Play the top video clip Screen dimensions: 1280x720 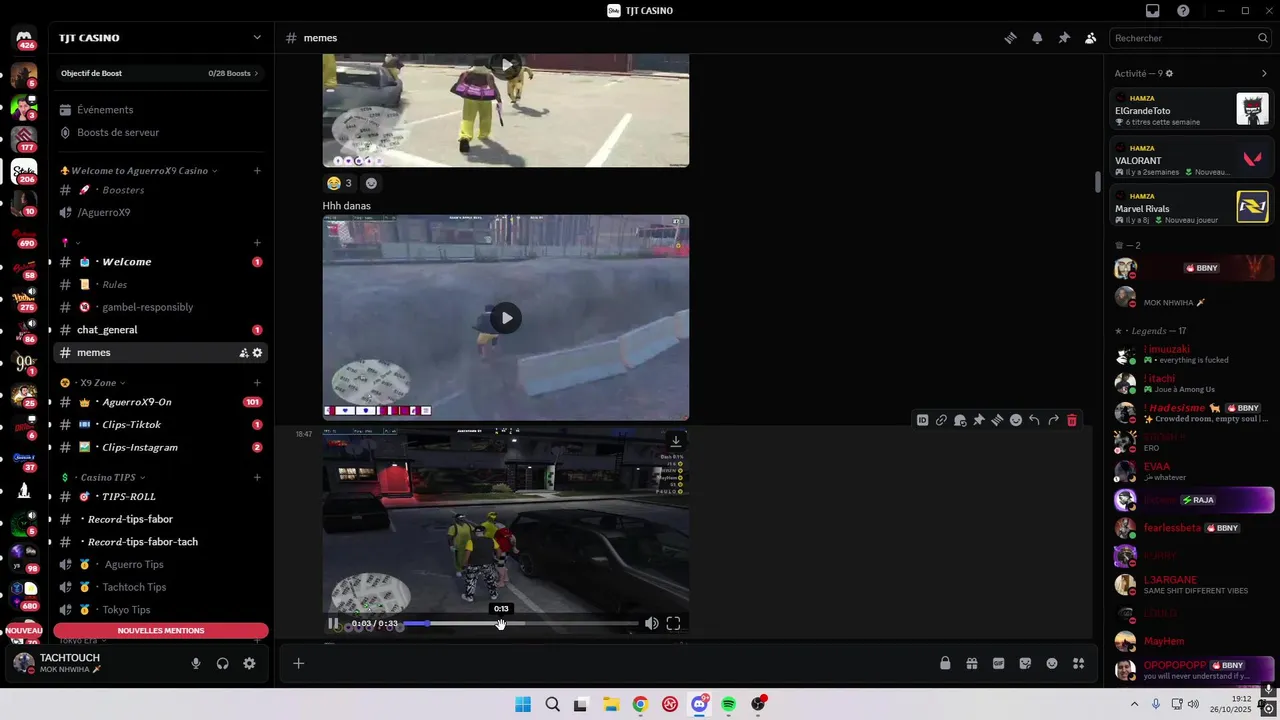pyautogui.click(x=506, y=65)
